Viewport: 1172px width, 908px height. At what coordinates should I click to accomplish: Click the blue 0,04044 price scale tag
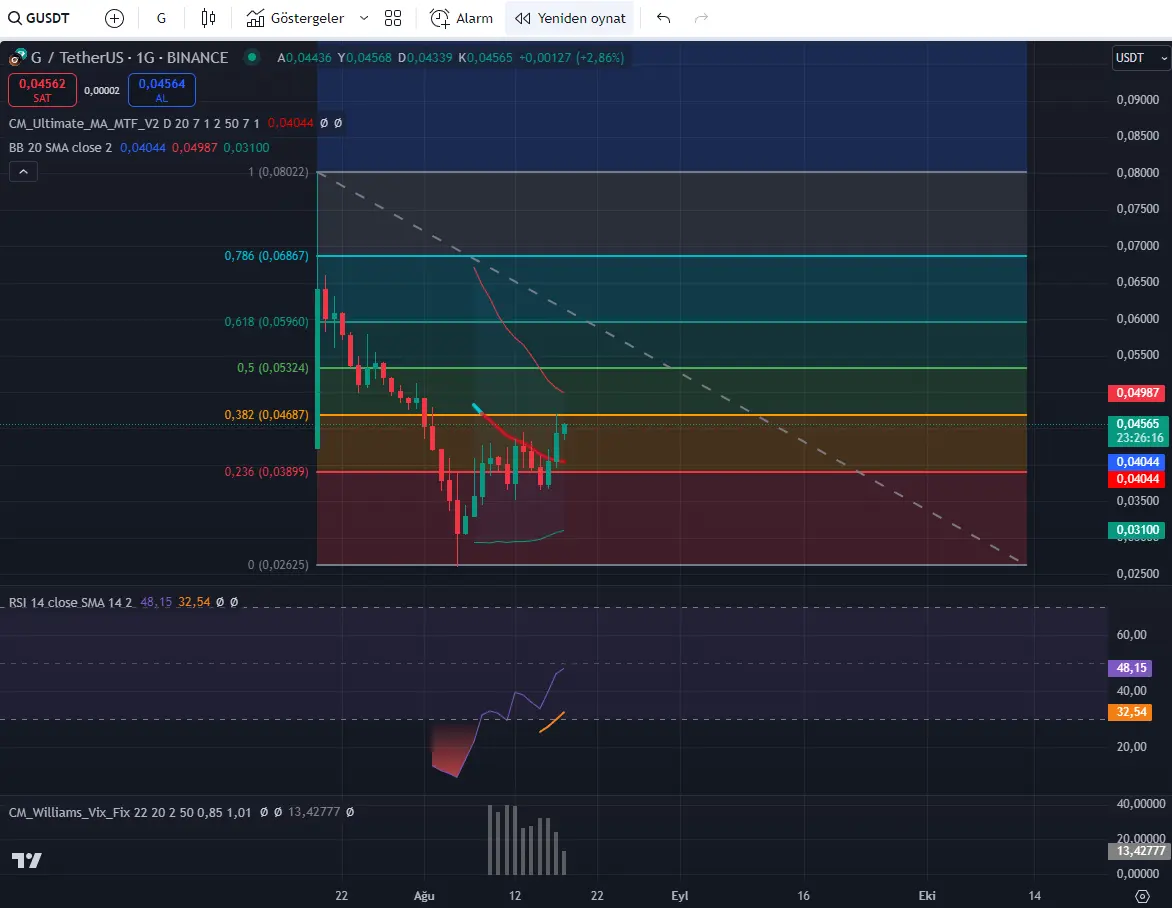pos(1138,462)
